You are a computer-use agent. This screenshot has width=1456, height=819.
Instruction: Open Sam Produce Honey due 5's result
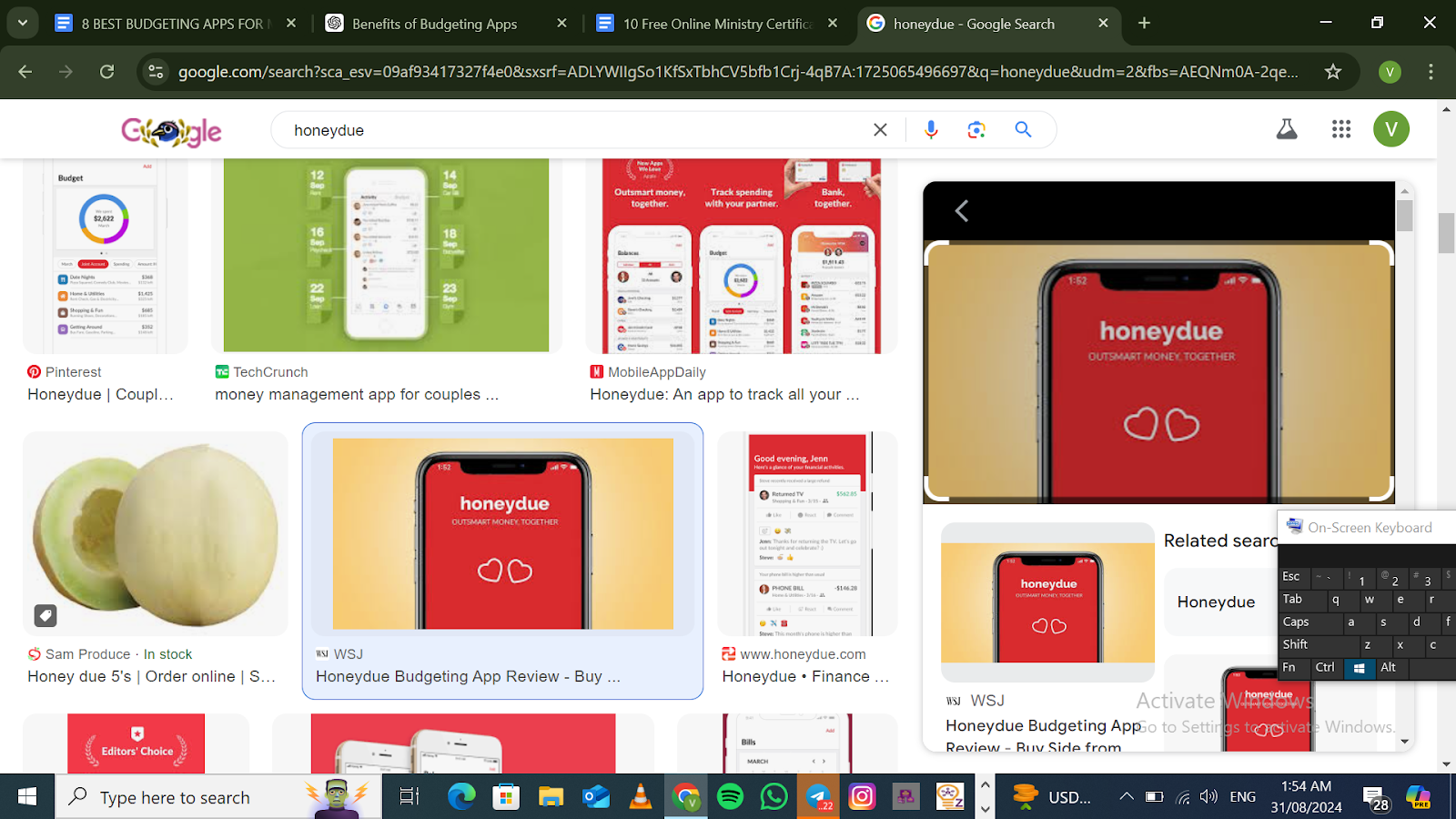tap(151, 676)
